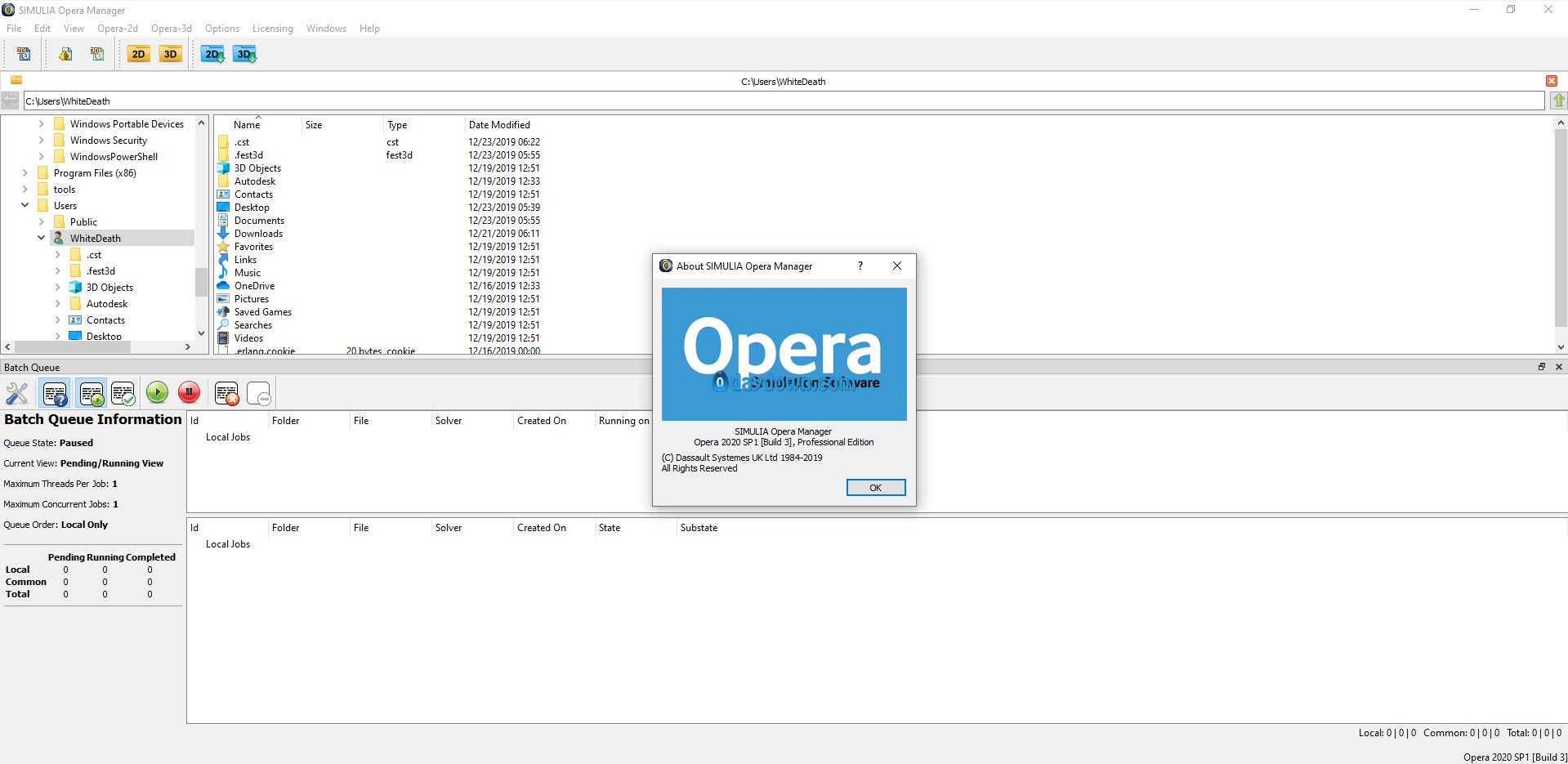Select the 3D Objects node in tree

point(109,288)
